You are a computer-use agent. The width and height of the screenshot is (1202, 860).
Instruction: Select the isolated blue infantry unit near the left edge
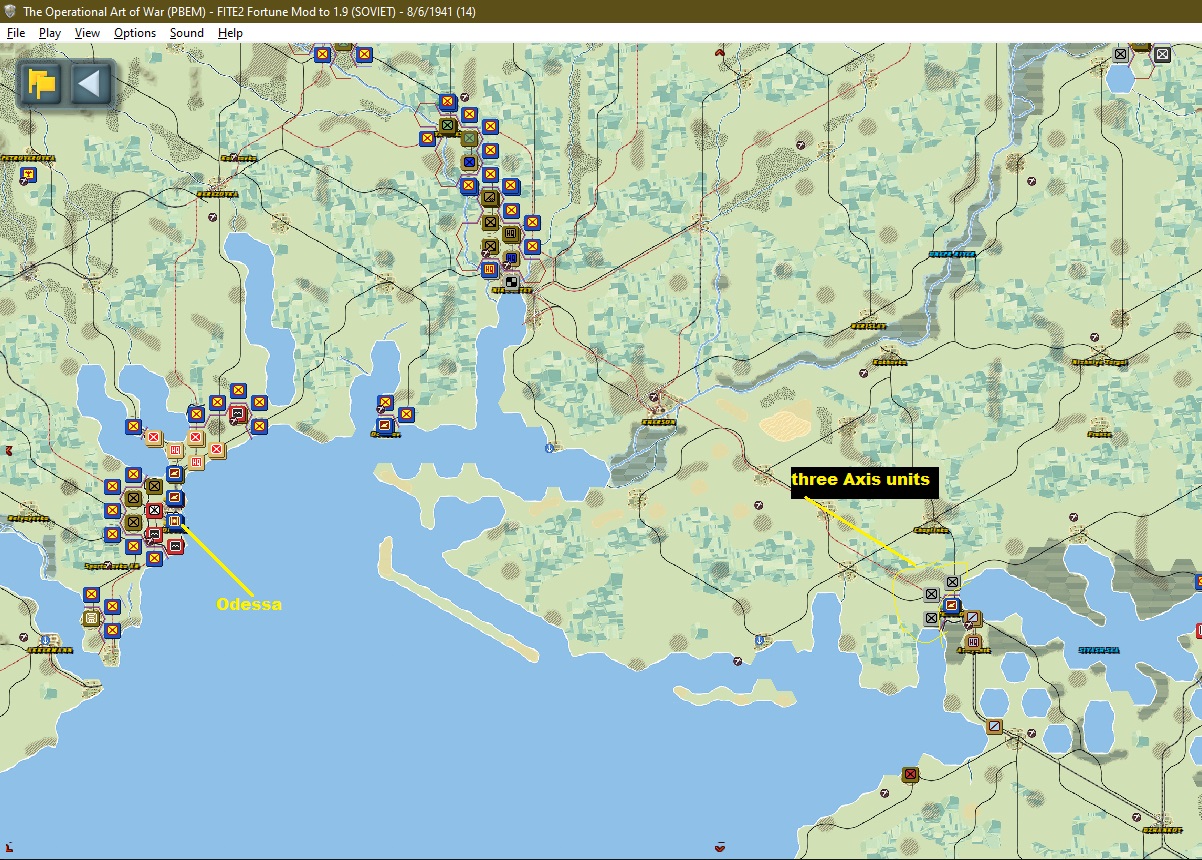pyautogui.click(x=28, y=176)
